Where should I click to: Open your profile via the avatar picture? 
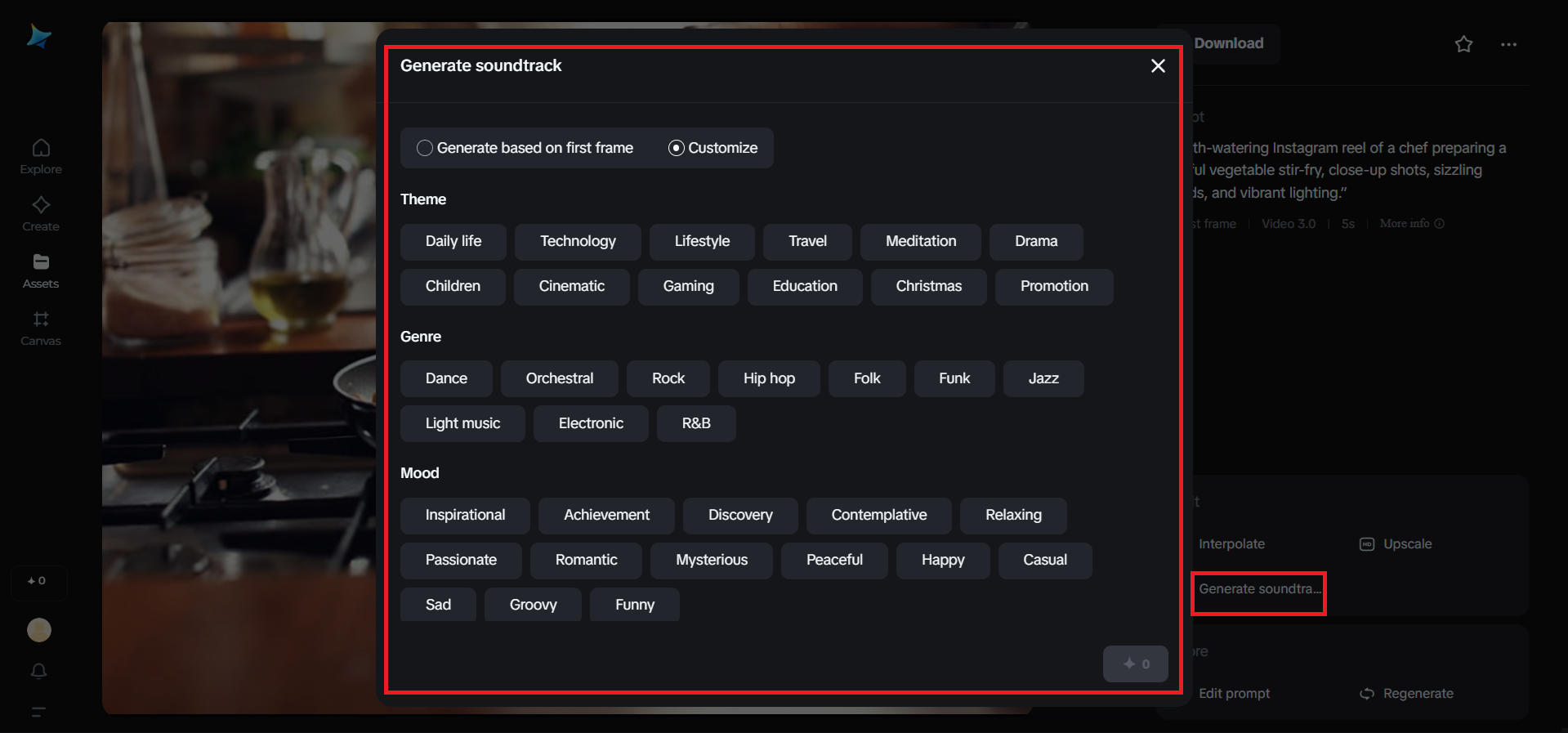click(38, 630)
